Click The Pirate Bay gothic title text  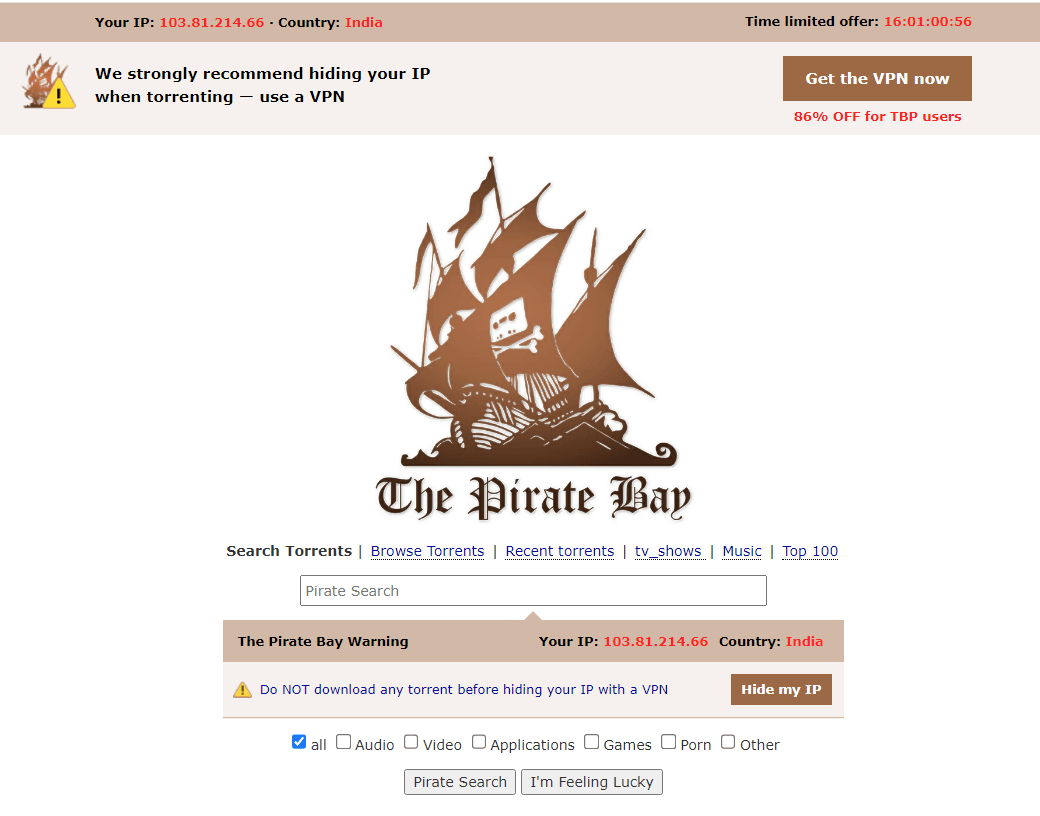coord(533,498)
